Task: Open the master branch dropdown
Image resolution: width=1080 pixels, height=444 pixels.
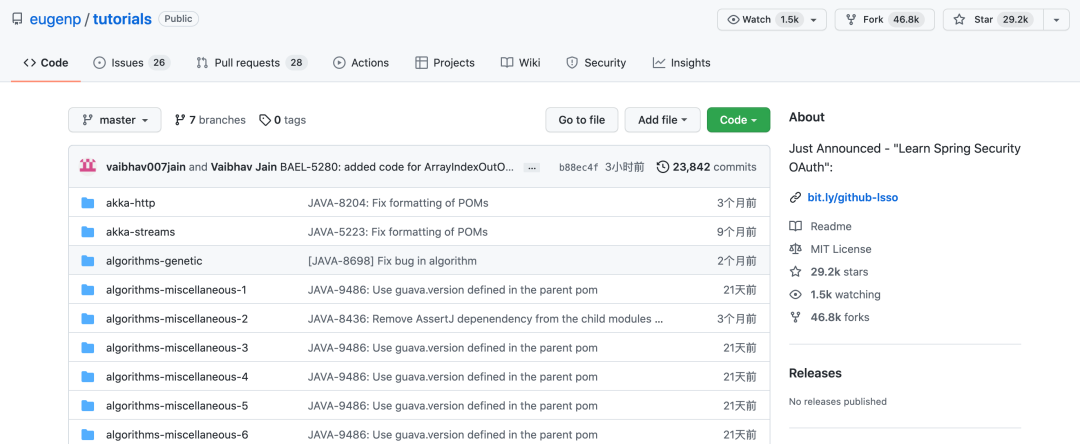Action: click(x=115, y=120)
